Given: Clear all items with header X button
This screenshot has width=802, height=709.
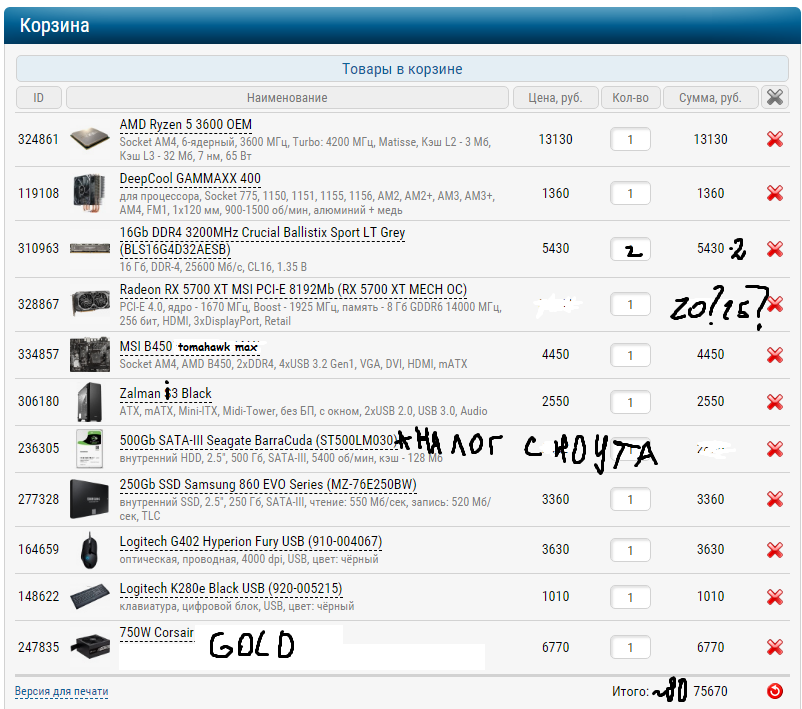Looking at the screenshot, I should [775, 97].
